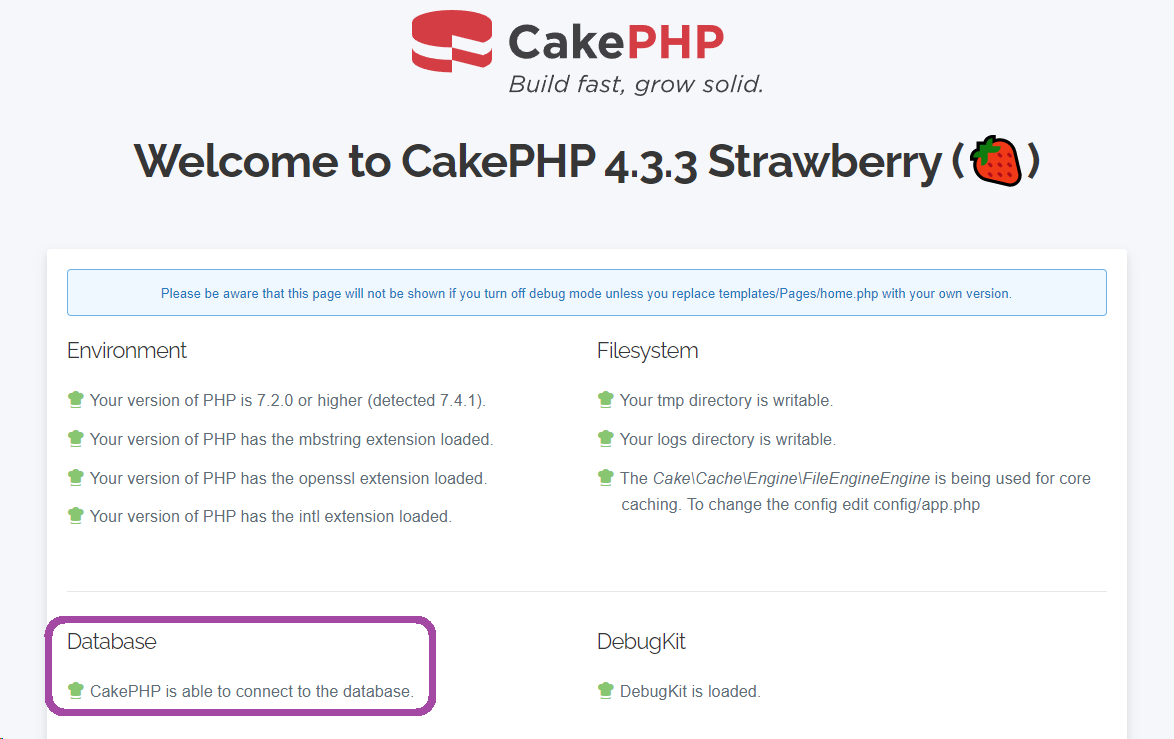
Task: Click 'Build fast, grow solid.' tagline
Action: (636, 84)
